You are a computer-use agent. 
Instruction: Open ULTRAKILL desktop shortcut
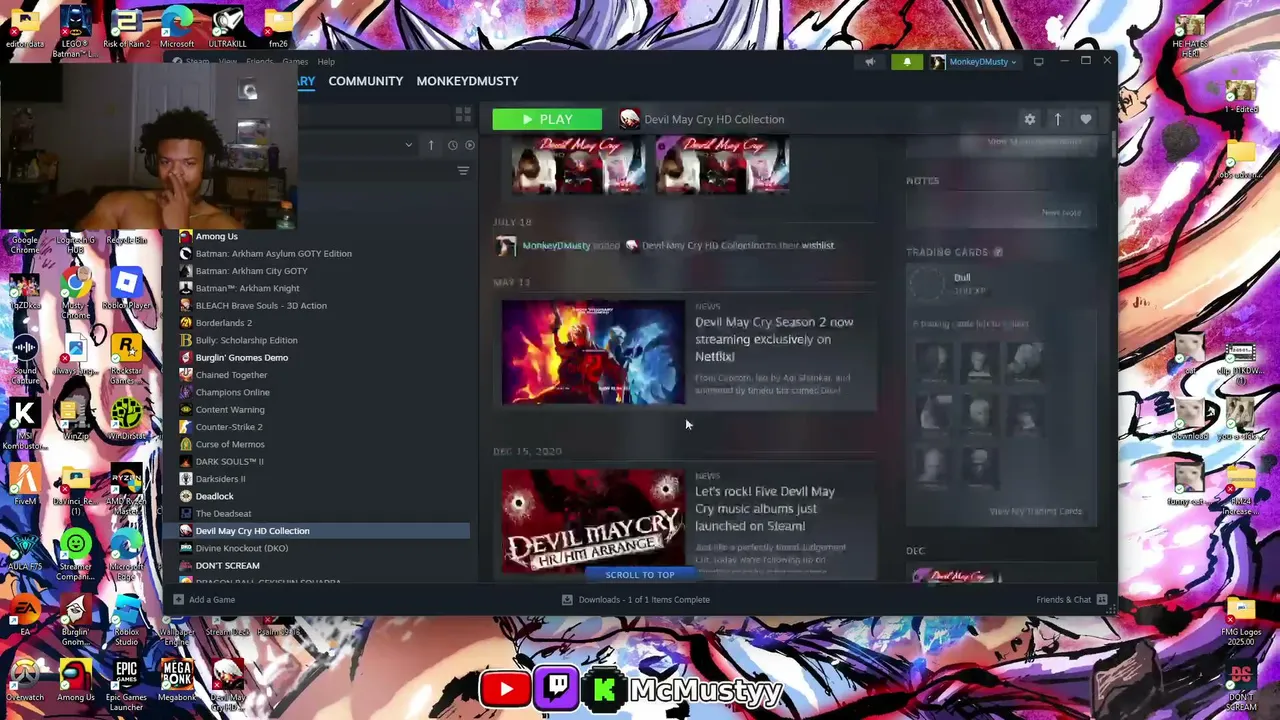[x=227, y=26]
